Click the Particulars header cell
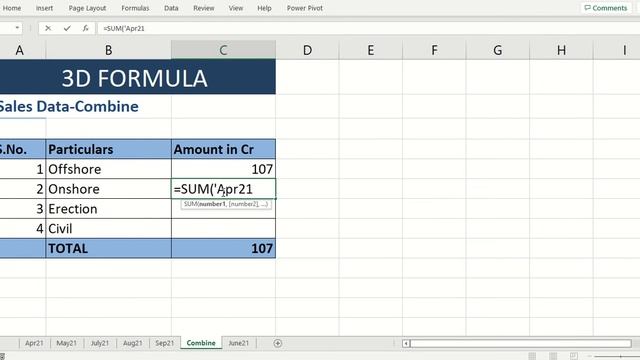Viewport: 640px width, 360px height. tap(109, 149)
